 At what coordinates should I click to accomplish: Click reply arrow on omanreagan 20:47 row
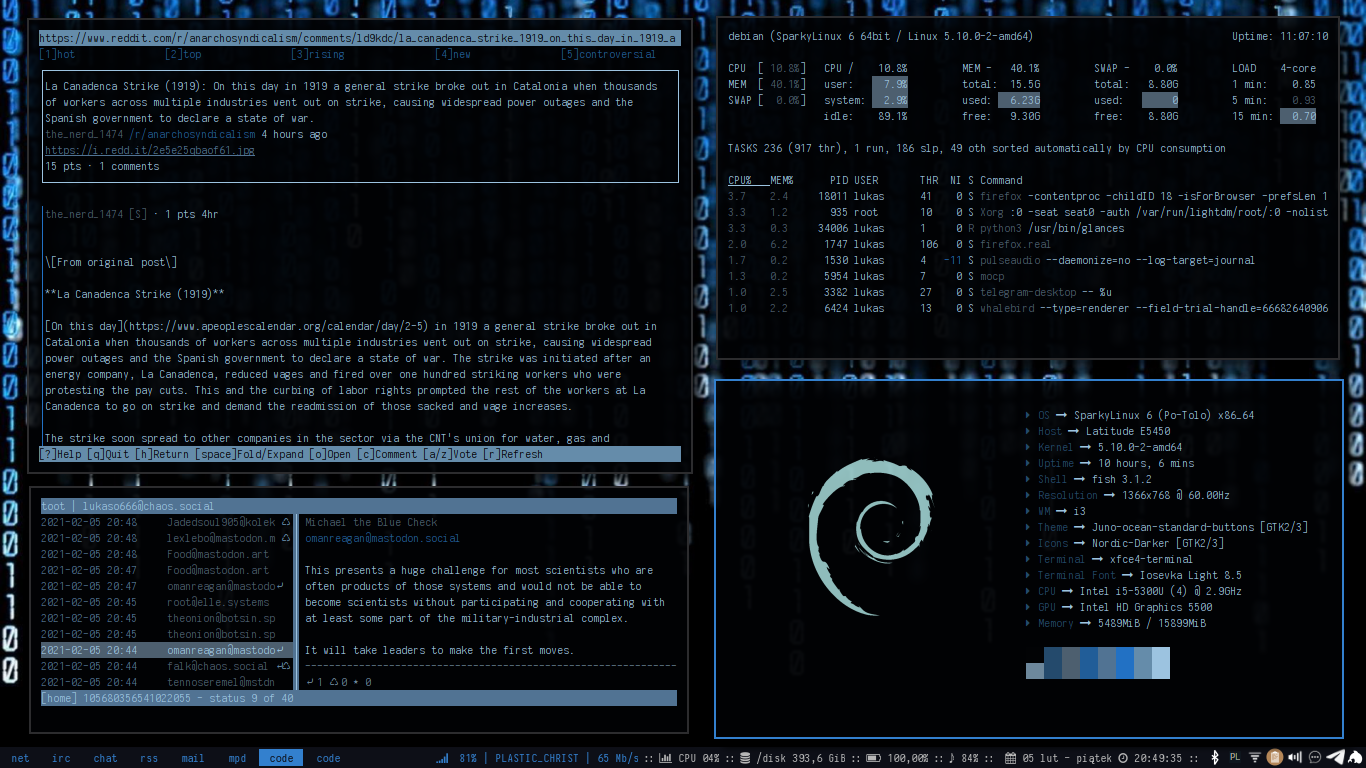(280, 586)
